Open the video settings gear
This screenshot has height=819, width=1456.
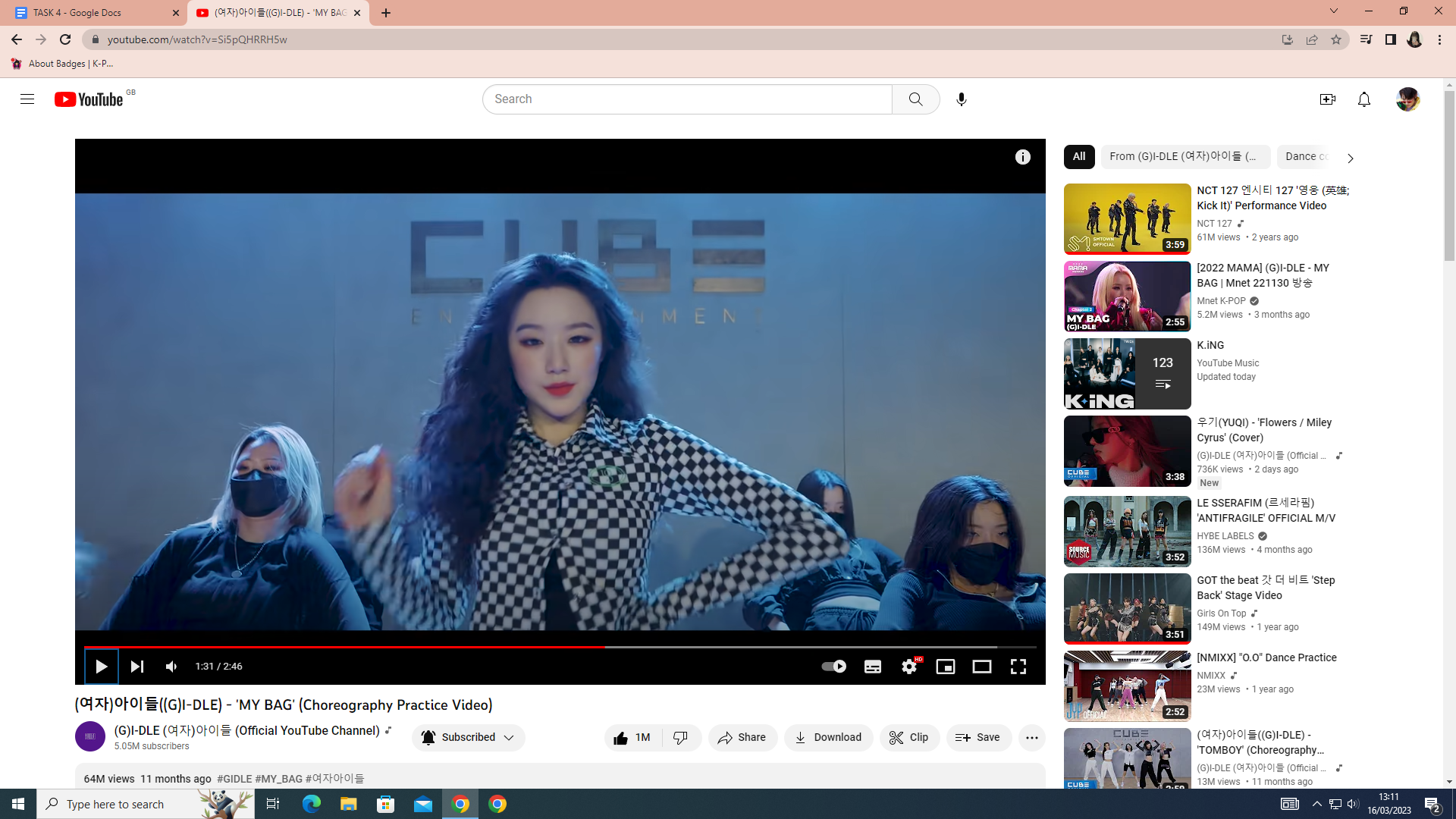tap(909, 667)
